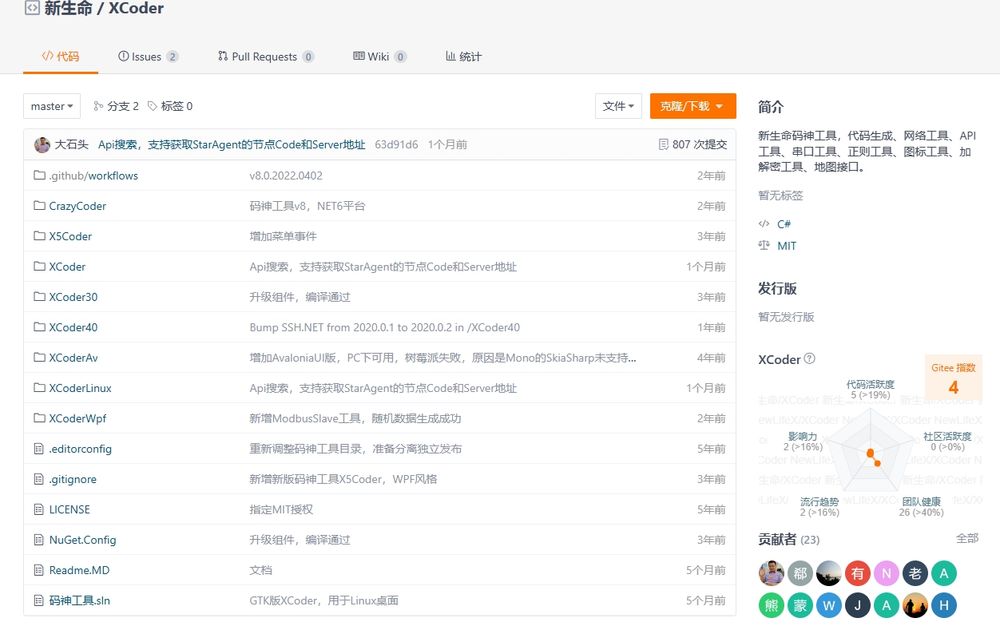
Task: Open the 文件 dropdown menu
Action: click(x=618, y=106)
